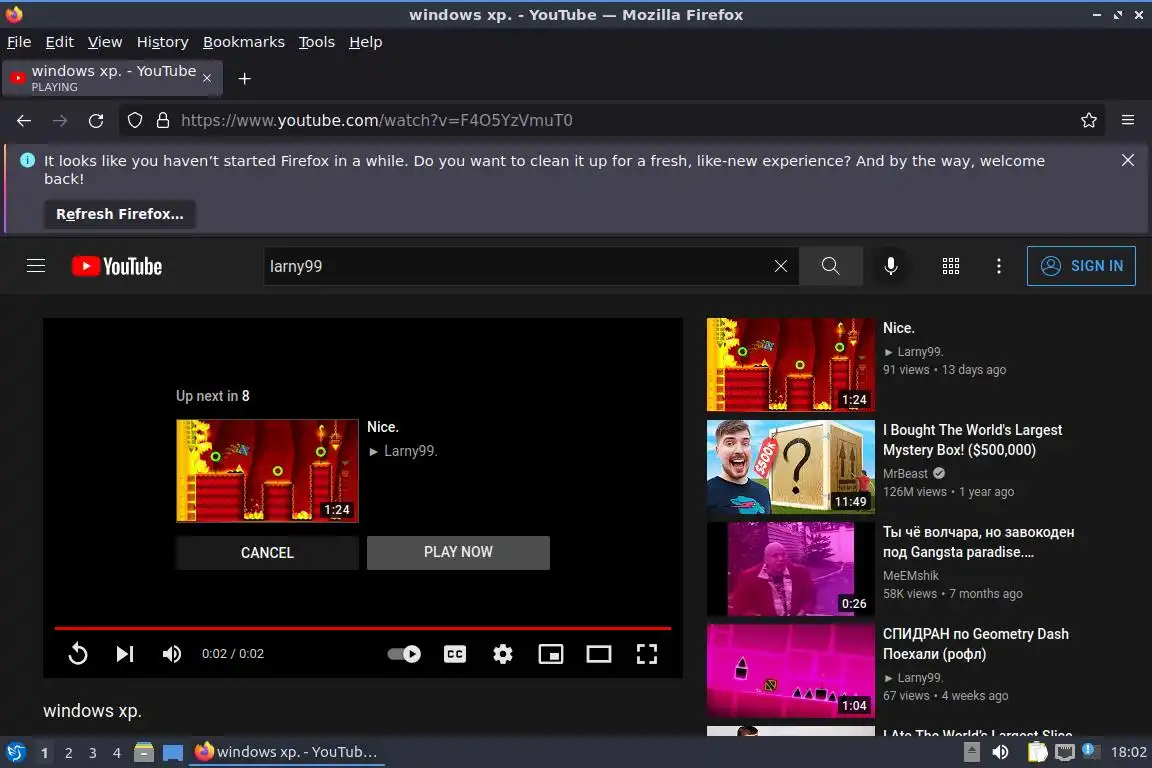The image size is (1152, 768).
Task: Click the Firefox window button in taskbar
Action: pos(287,752)
